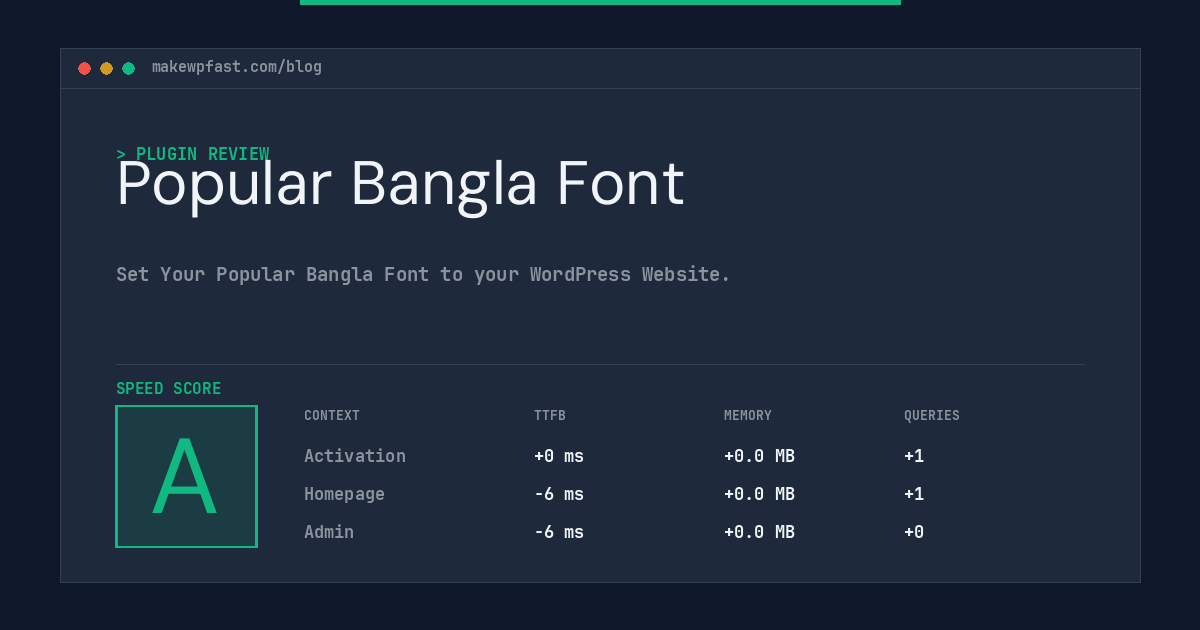The height and width of the screenshot is (630, 1200).
Task: Click the plugin description sentence
Action: tap(423, 274)
